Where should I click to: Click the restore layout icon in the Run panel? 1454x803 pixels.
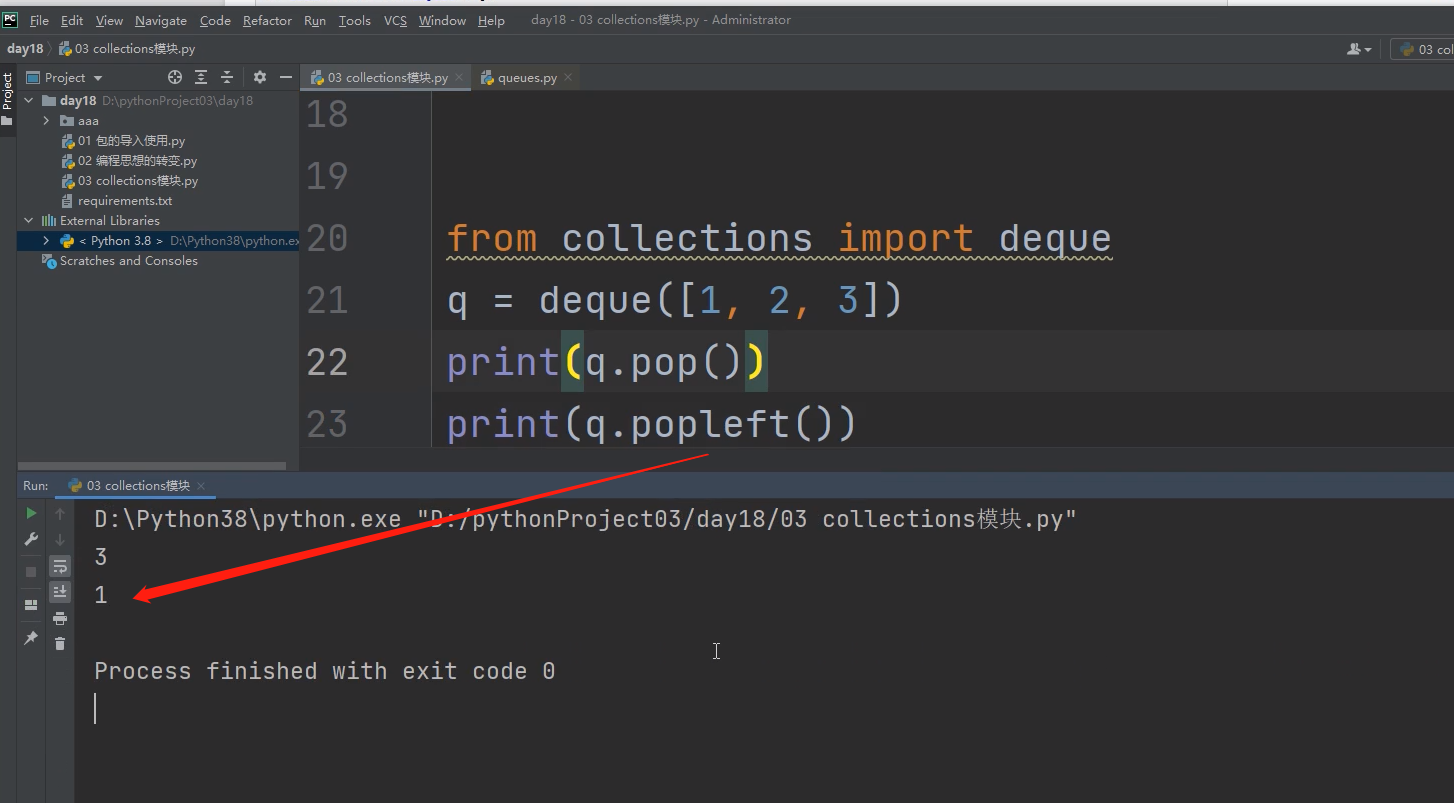tap(31, 605)
